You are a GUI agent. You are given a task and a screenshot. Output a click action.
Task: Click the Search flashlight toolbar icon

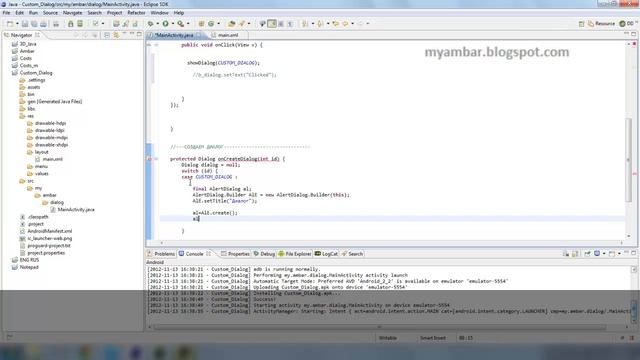242,24
